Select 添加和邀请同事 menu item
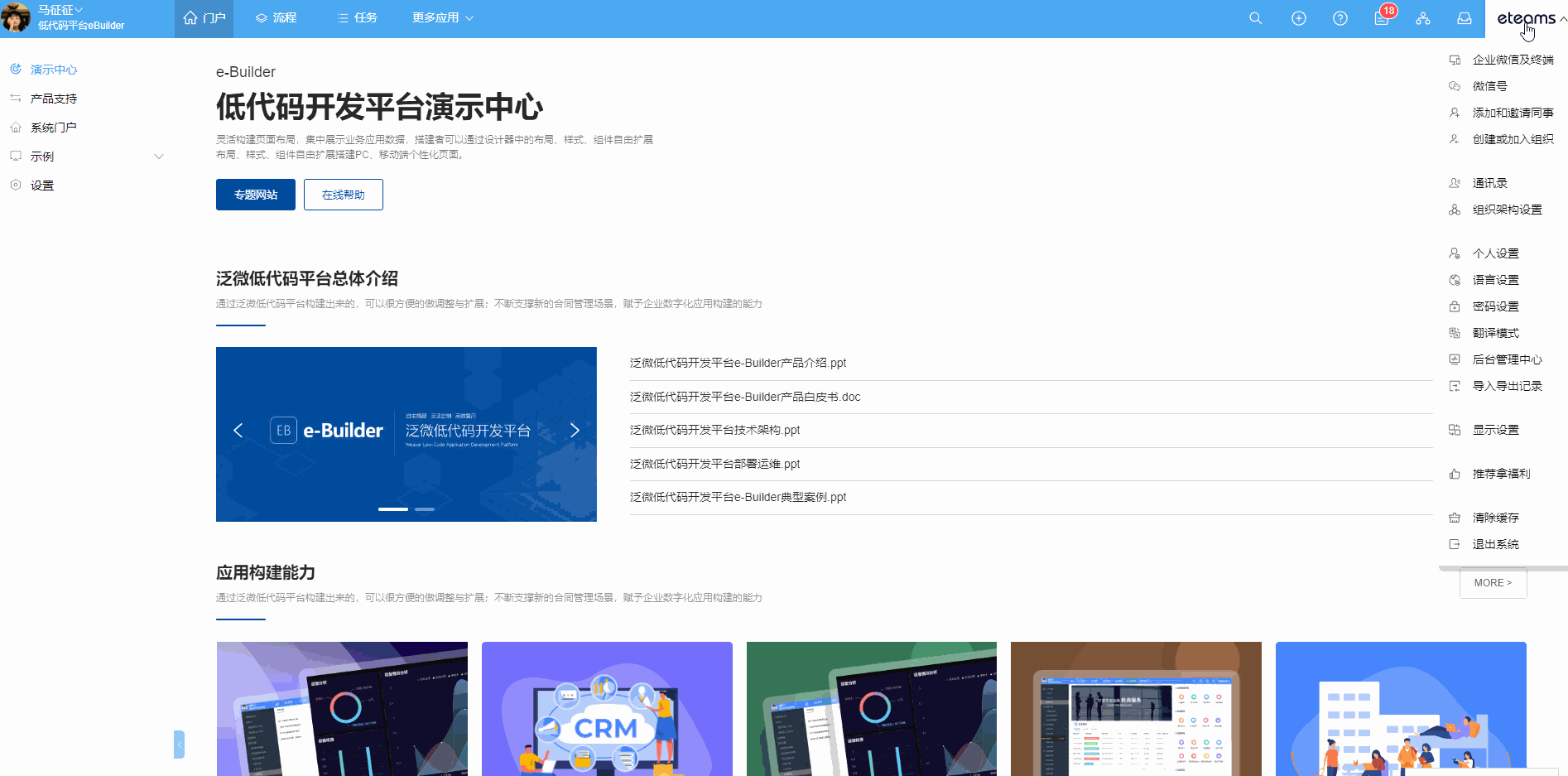This screenshot has width=1568, height=776. [1502, 113]
